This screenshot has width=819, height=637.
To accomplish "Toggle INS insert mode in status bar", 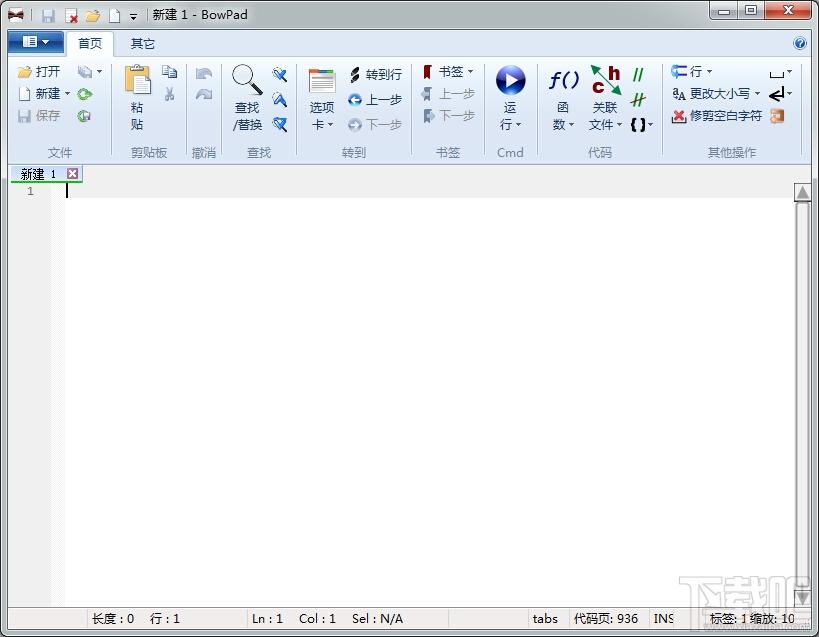I will [663, 619].
